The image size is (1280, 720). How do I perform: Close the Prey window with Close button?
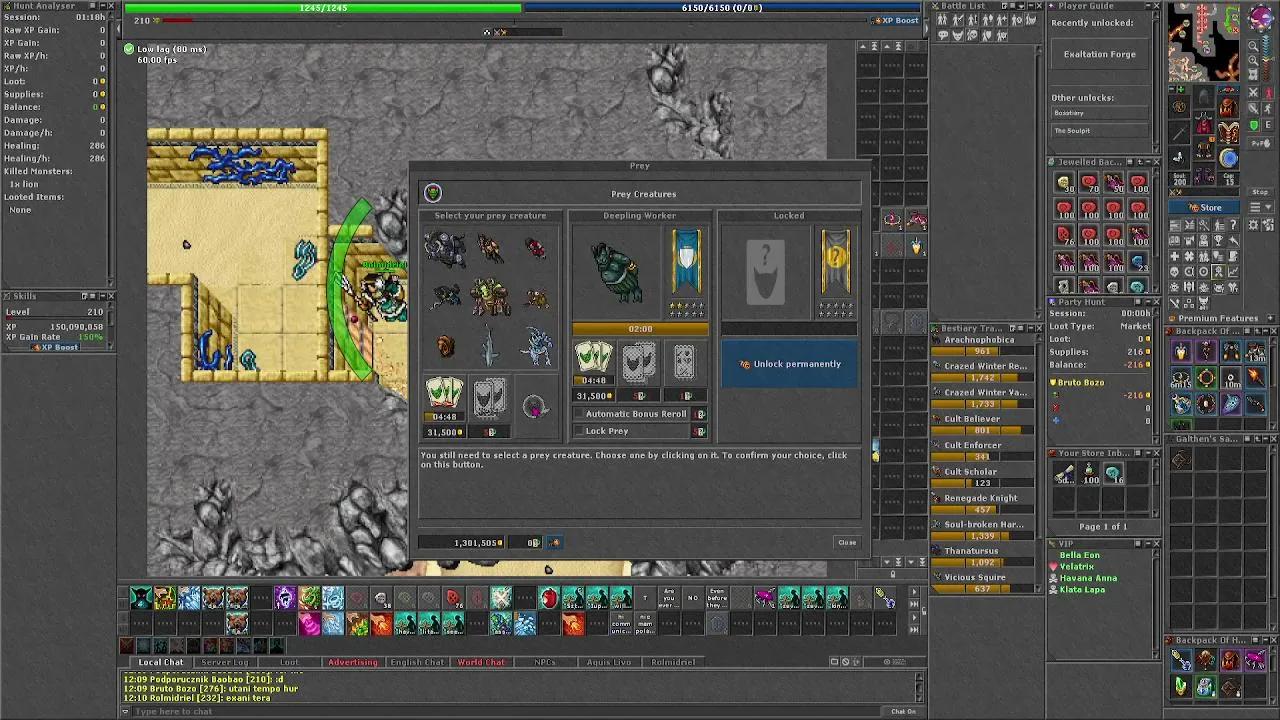[x=847, y=543]
